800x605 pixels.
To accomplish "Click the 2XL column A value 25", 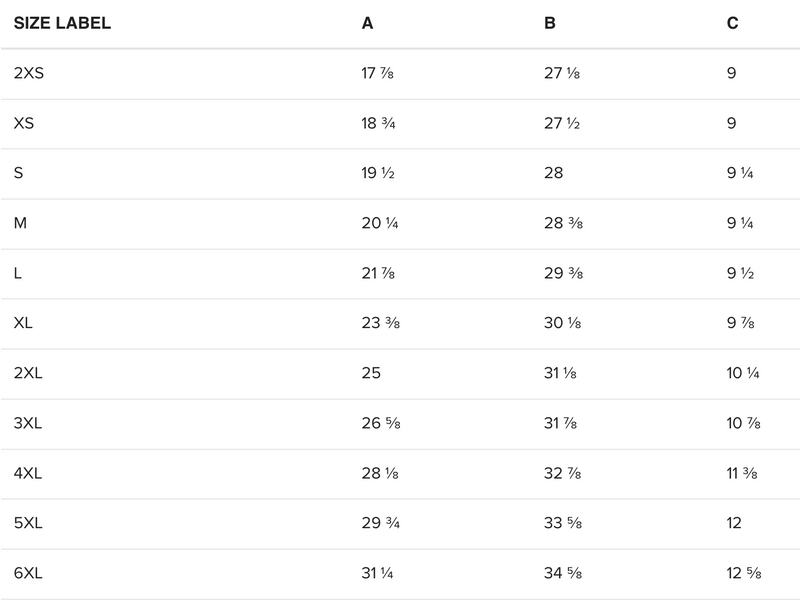I will pyautogui.click(x=371, y=373).
